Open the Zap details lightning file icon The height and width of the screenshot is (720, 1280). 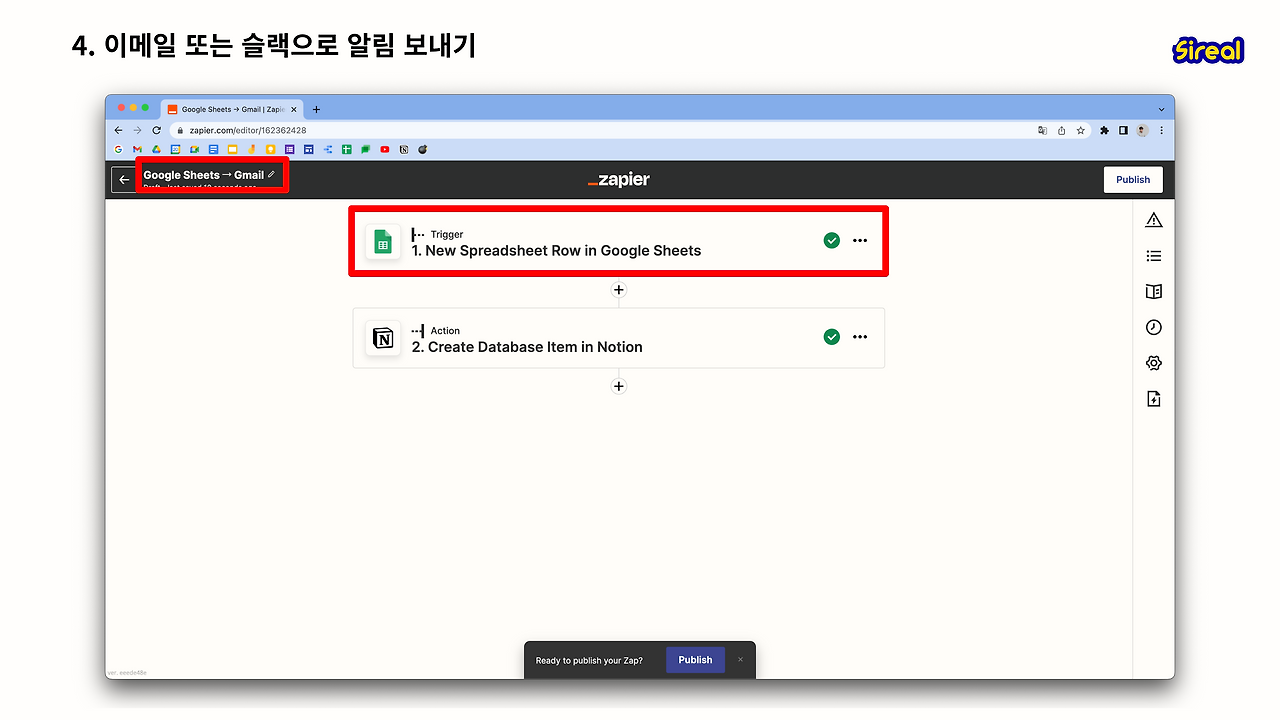click(x=1154, y=399)
